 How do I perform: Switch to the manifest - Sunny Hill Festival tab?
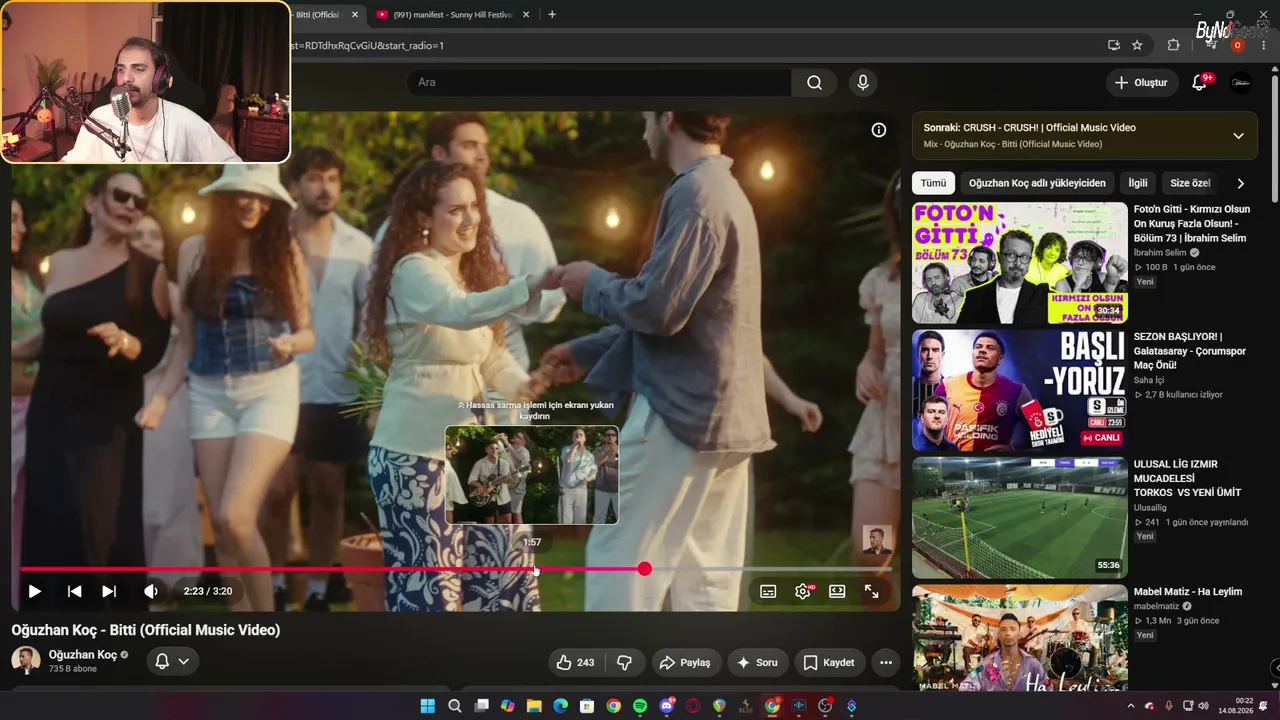point(455,15)
